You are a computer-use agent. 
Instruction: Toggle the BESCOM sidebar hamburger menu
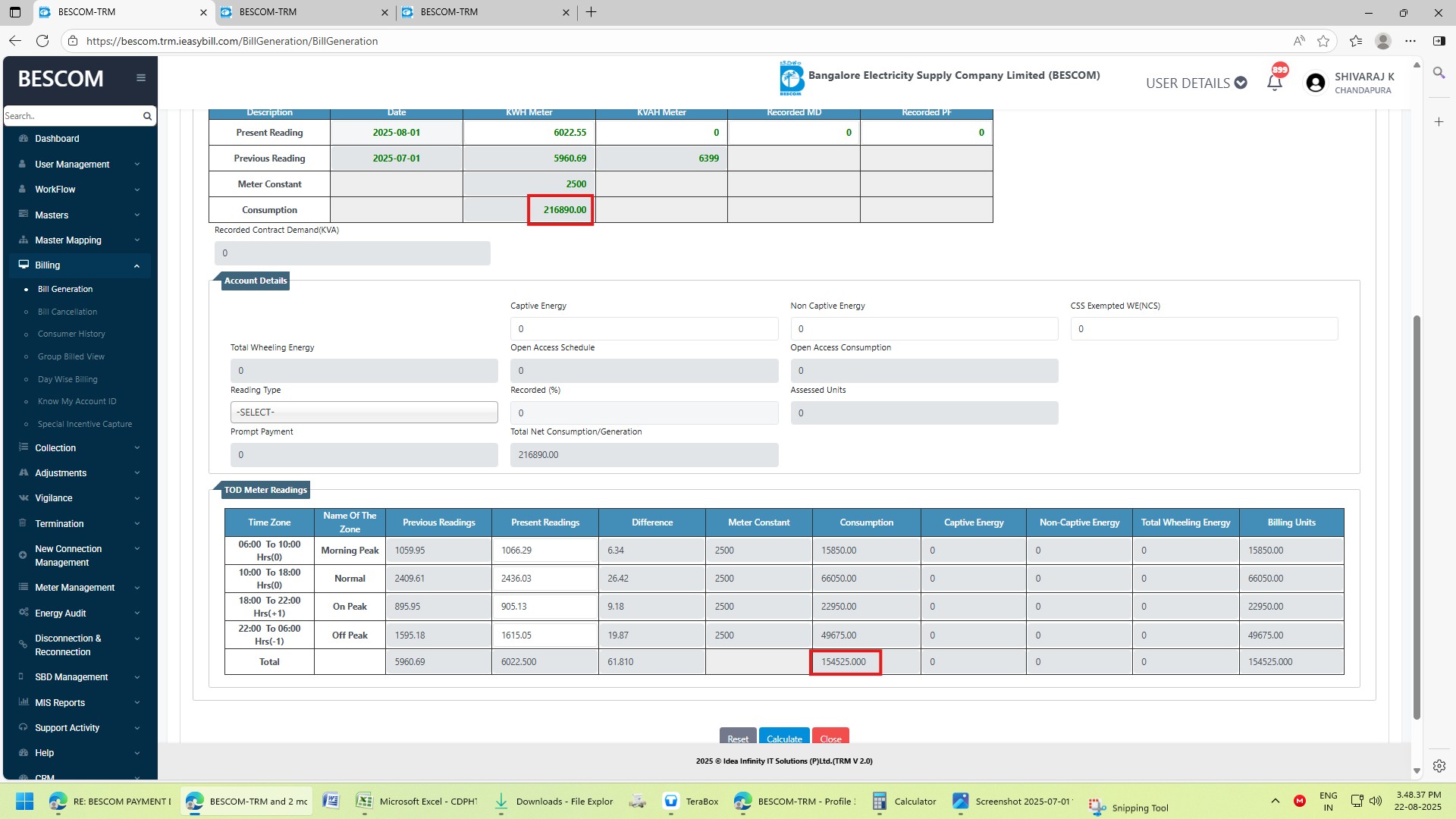[141, 78]
